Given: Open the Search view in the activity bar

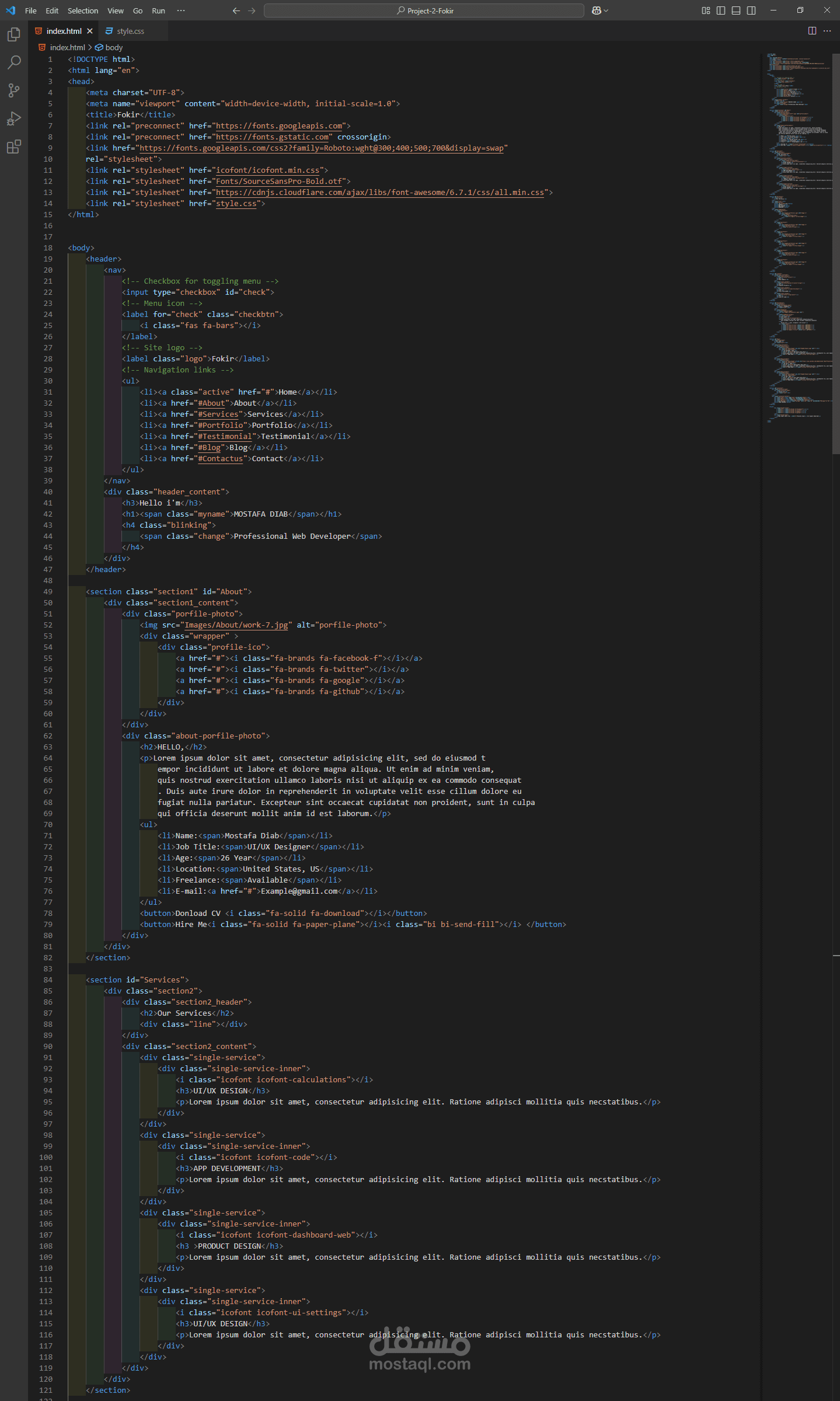Looking at the screenshot, I should 14,62.
